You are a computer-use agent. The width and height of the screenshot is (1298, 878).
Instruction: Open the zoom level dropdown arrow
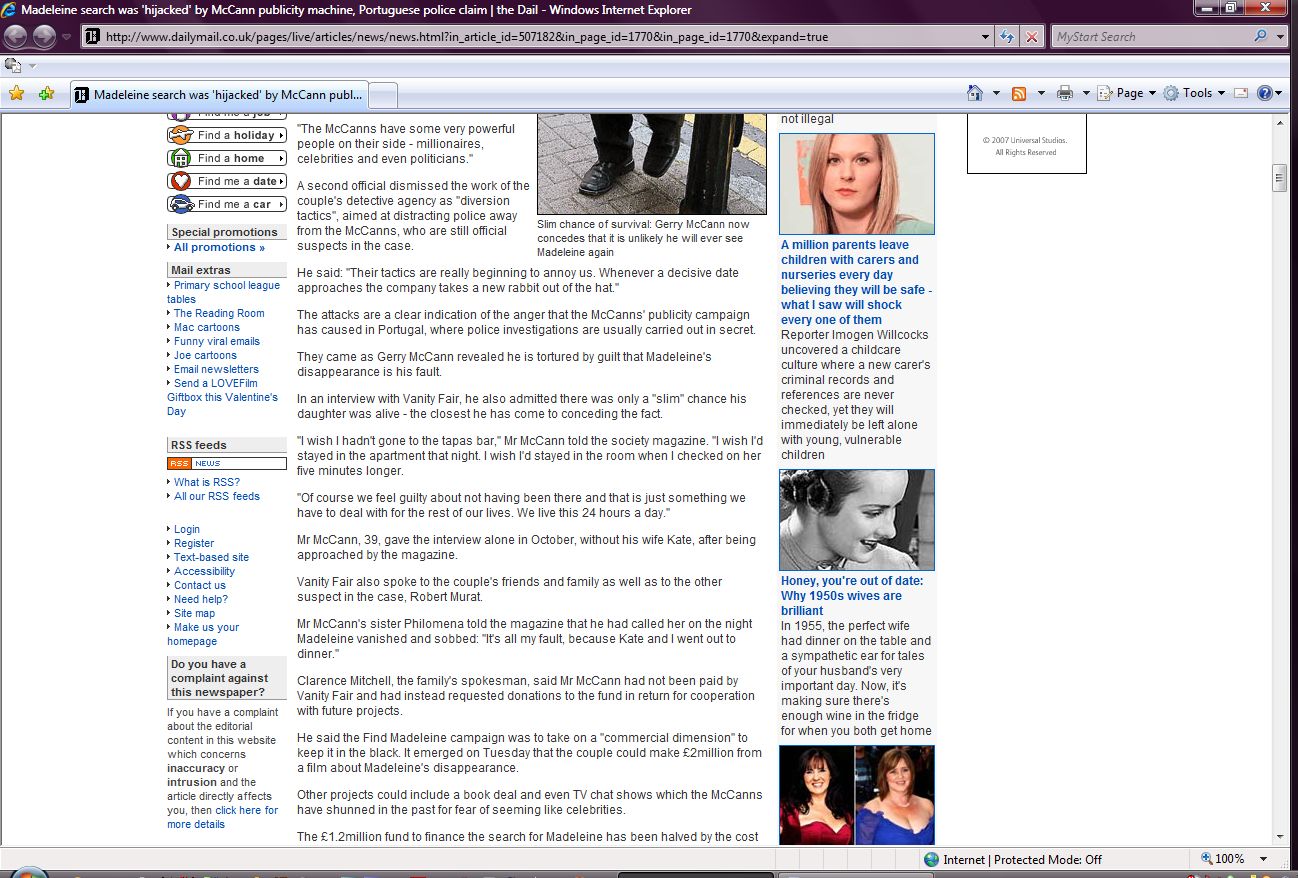click(1264, 859)
